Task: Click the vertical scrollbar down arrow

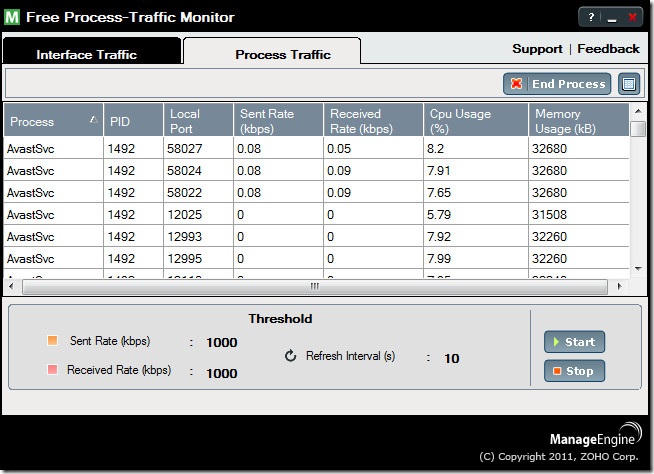Action: pyautogui.click(x=638, y=269)
